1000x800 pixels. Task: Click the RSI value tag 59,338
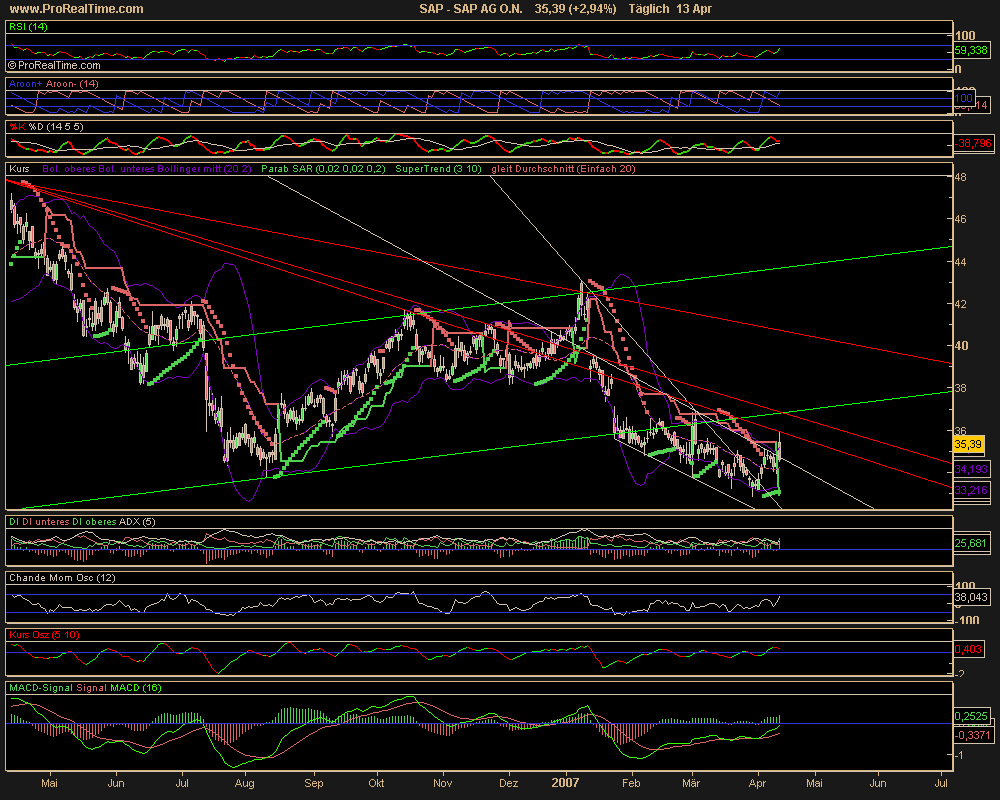[971, 49]
